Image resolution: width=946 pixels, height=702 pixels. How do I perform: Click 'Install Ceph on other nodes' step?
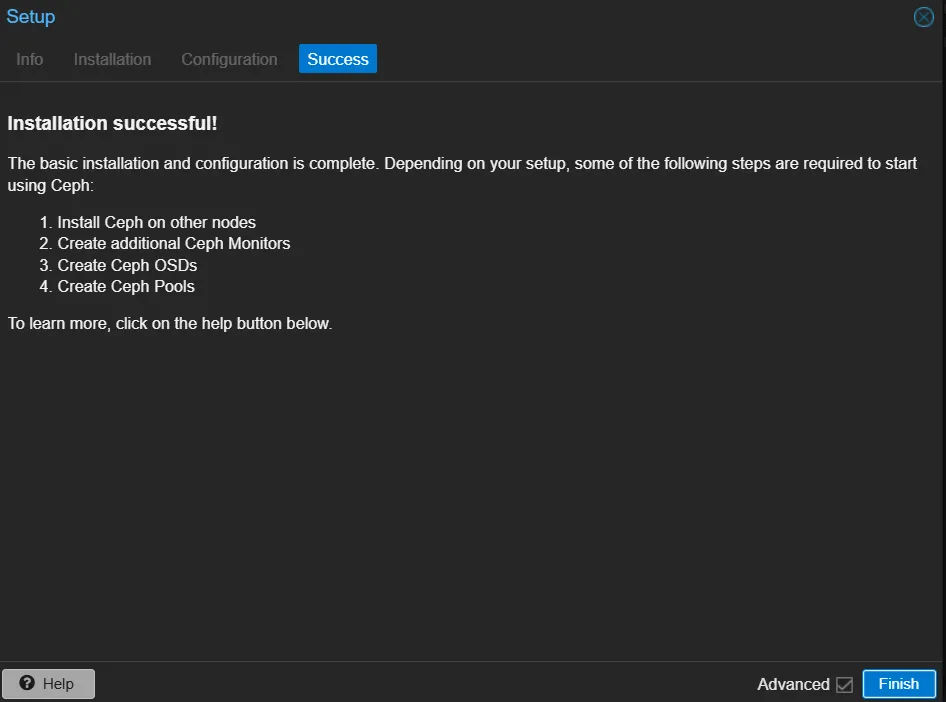(156, 223)
